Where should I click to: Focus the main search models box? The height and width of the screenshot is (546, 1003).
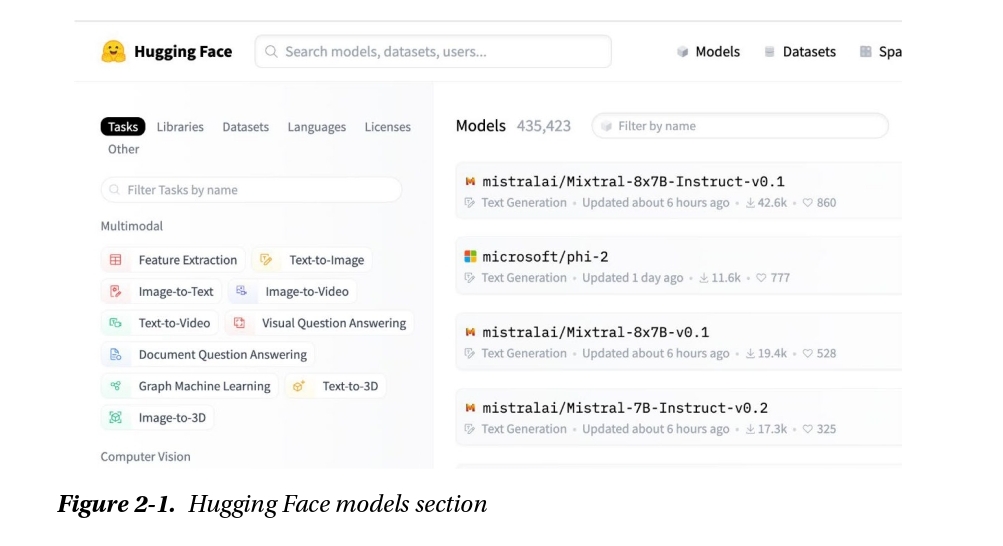[x=433, y=52]
